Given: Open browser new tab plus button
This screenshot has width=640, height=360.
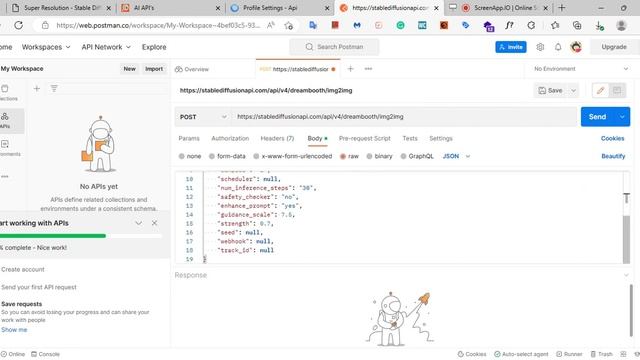Looking at the screenshot, I should [562, 8].
